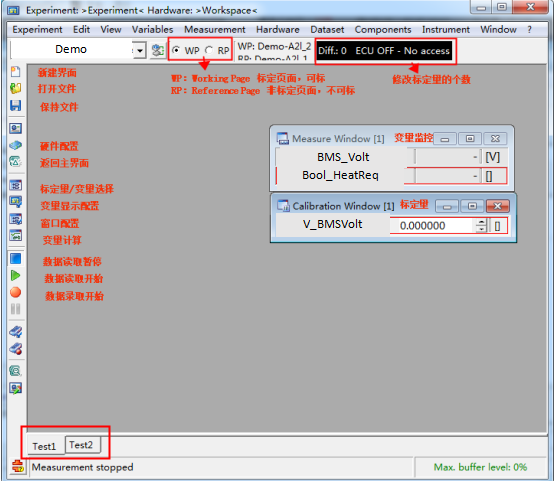Open the hardware configuration icon

(x=15, y=145)
